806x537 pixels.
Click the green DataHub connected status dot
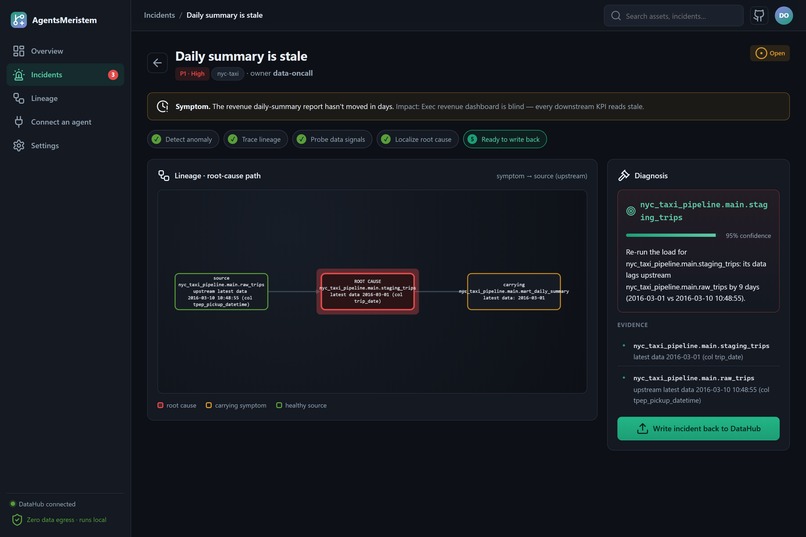[x=13, y=504]
